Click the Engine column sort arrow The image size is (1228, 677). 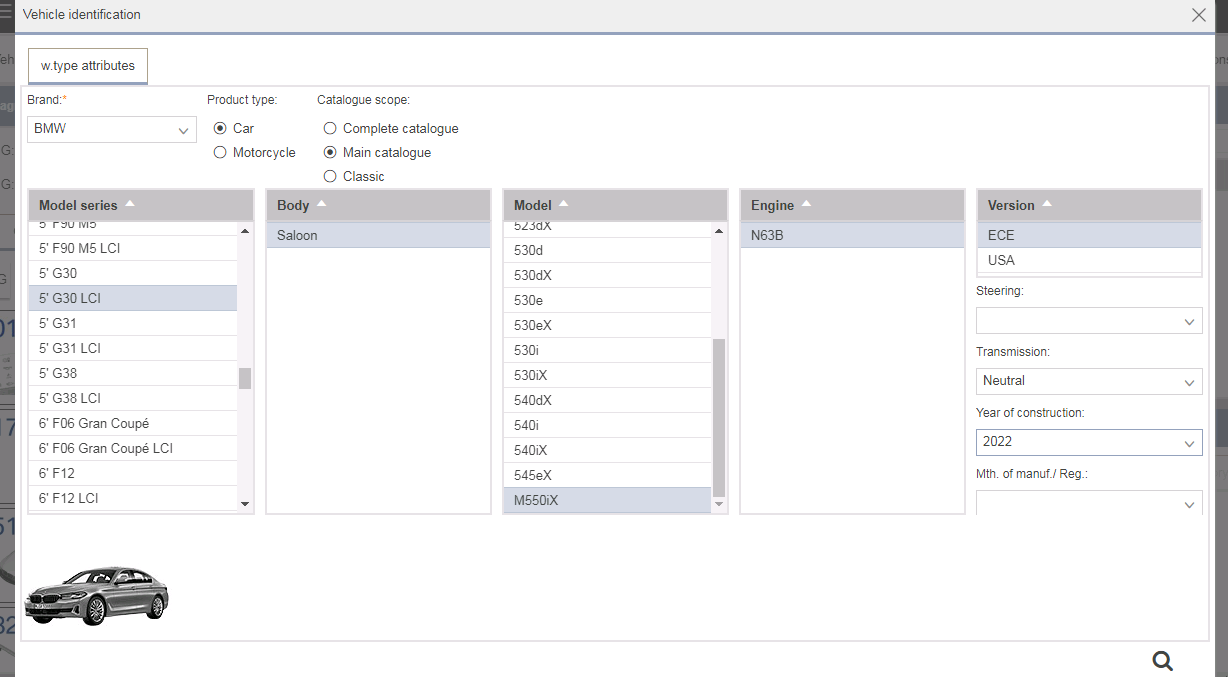(806, 204)
